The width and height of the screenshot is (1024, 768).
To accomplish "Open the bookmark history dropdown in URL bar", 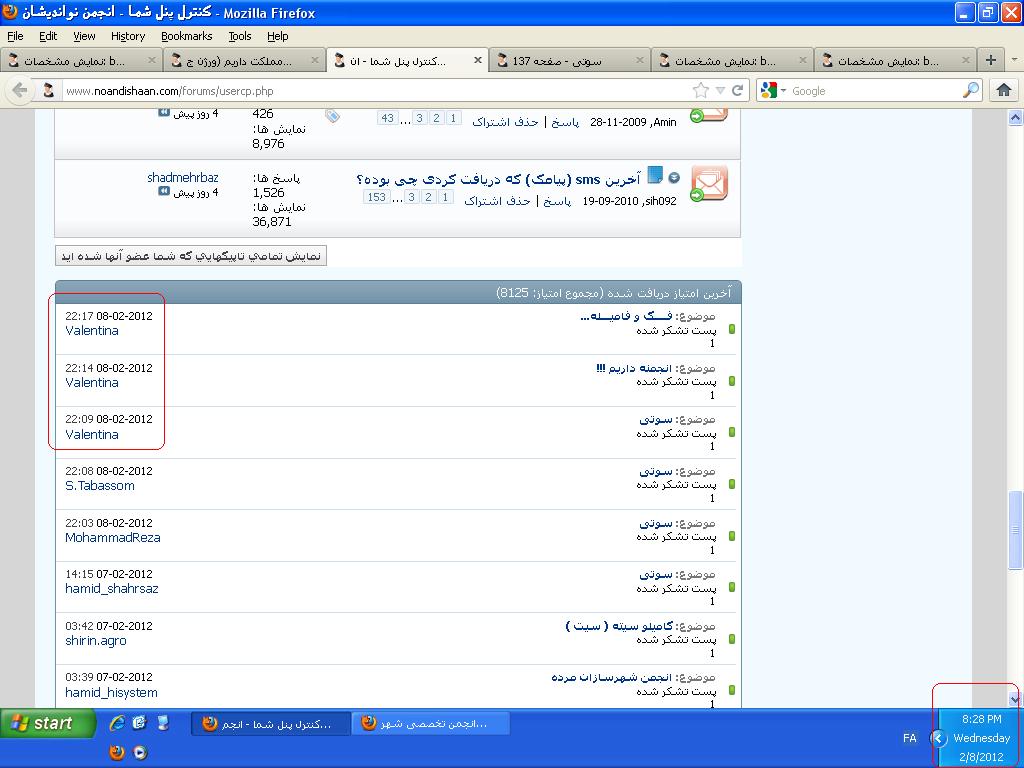I will pos(720,91).
